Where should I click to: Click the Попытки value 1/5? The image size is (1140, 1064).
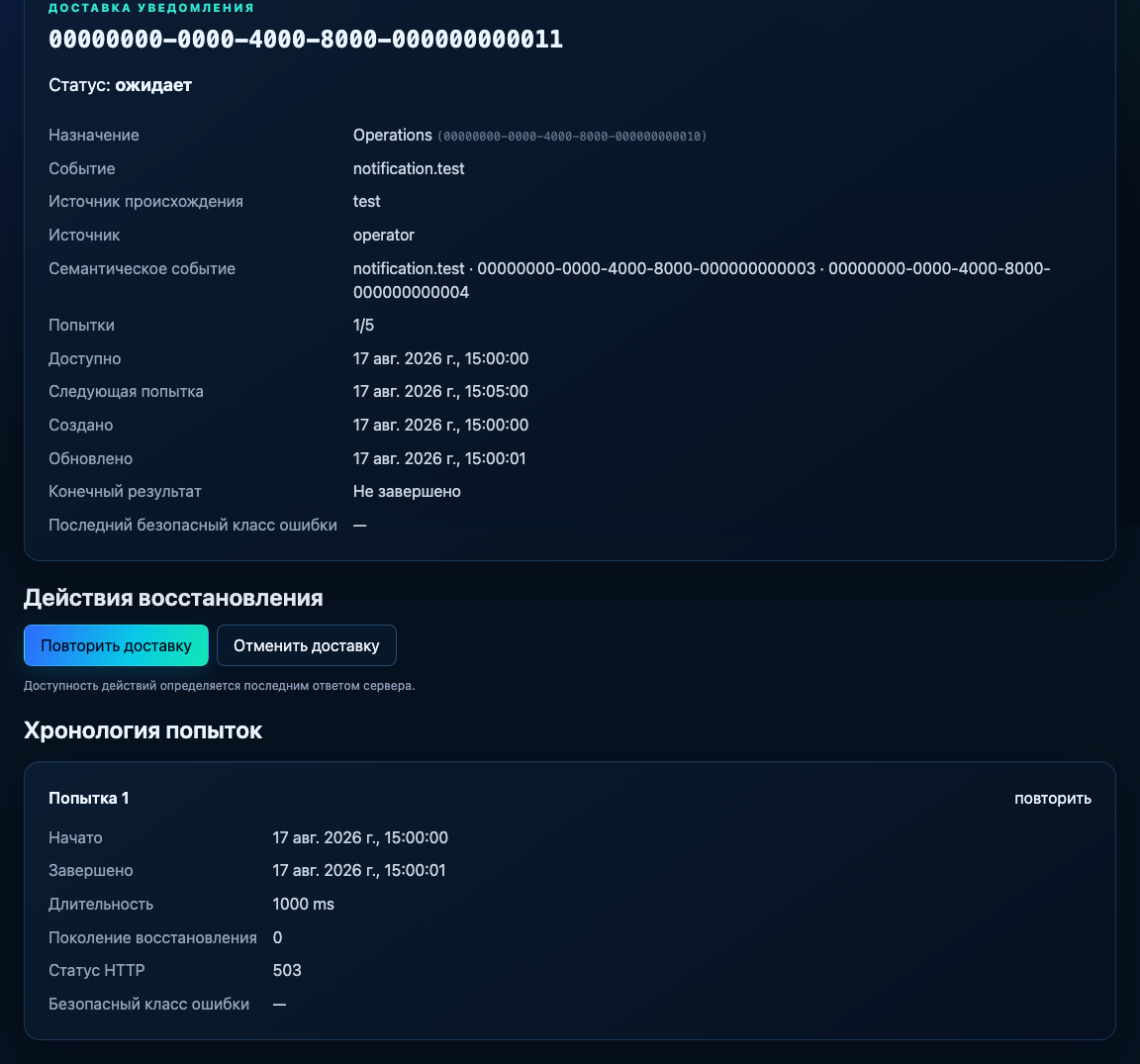click(x=363, y=325)
